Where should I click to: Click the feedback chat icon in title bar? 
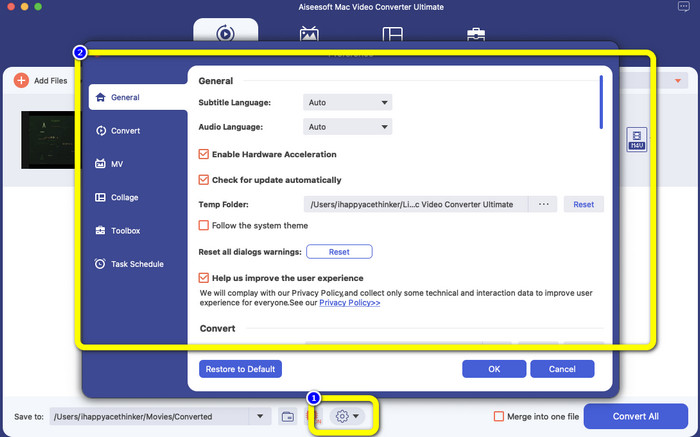click(683, 7)
